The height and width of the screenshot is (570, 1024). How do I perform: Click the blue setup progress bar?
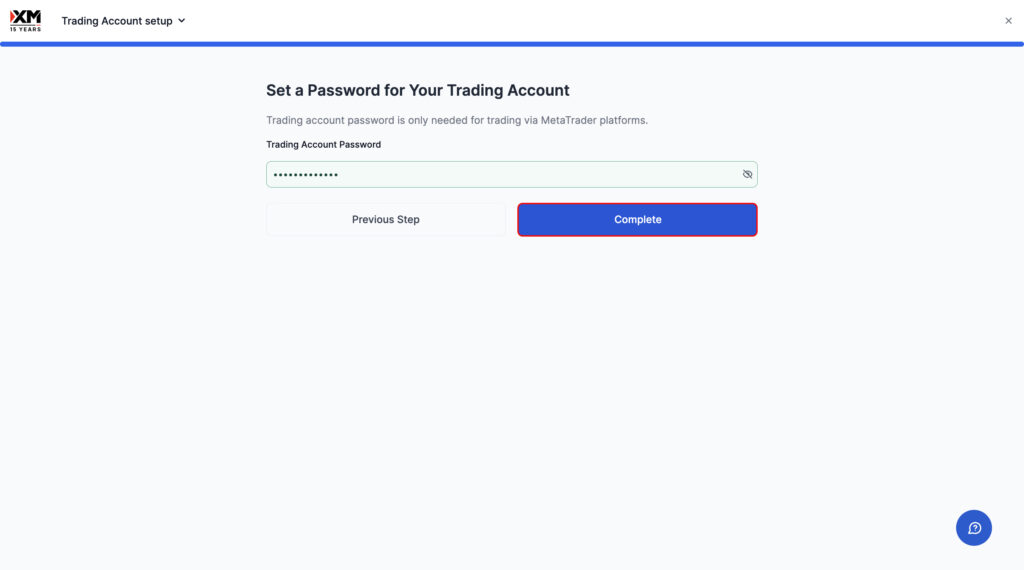point(512,44)
